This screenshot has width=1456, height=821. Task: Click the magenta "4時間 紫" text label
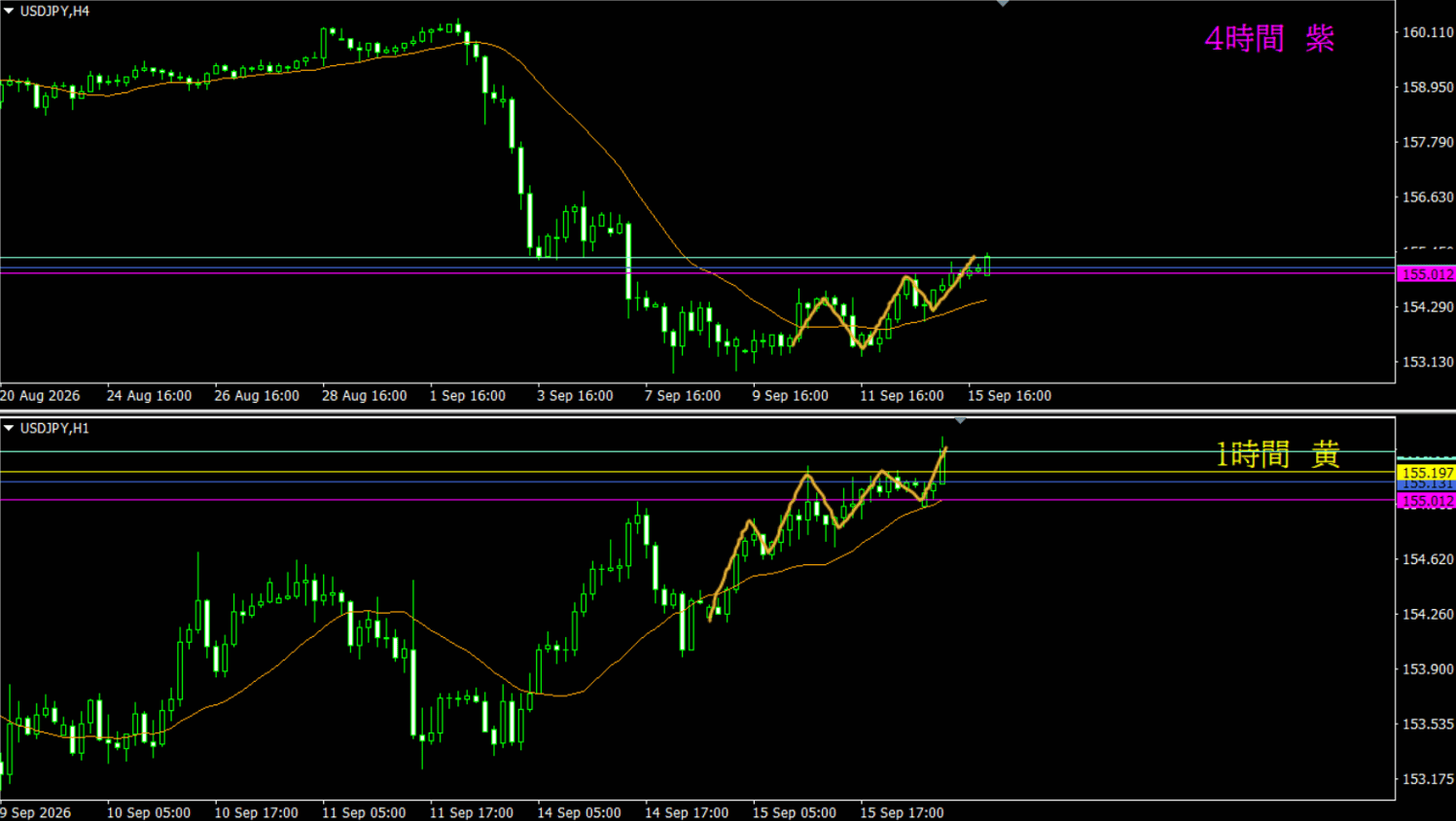[x=1269, y=39]
